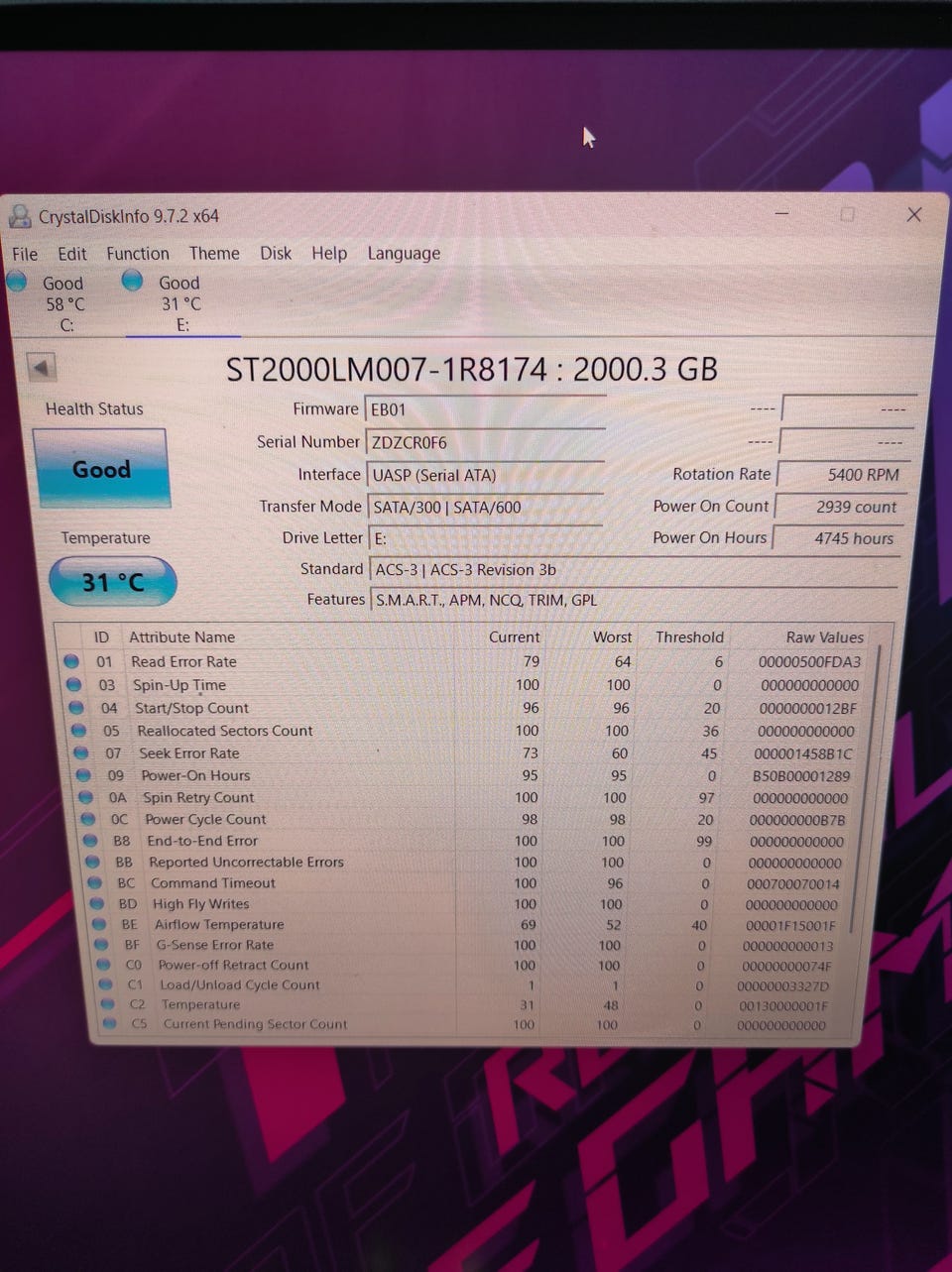Click the Raw Values column header
Screen dimensions: 952x1272
[x=824, y=637]
